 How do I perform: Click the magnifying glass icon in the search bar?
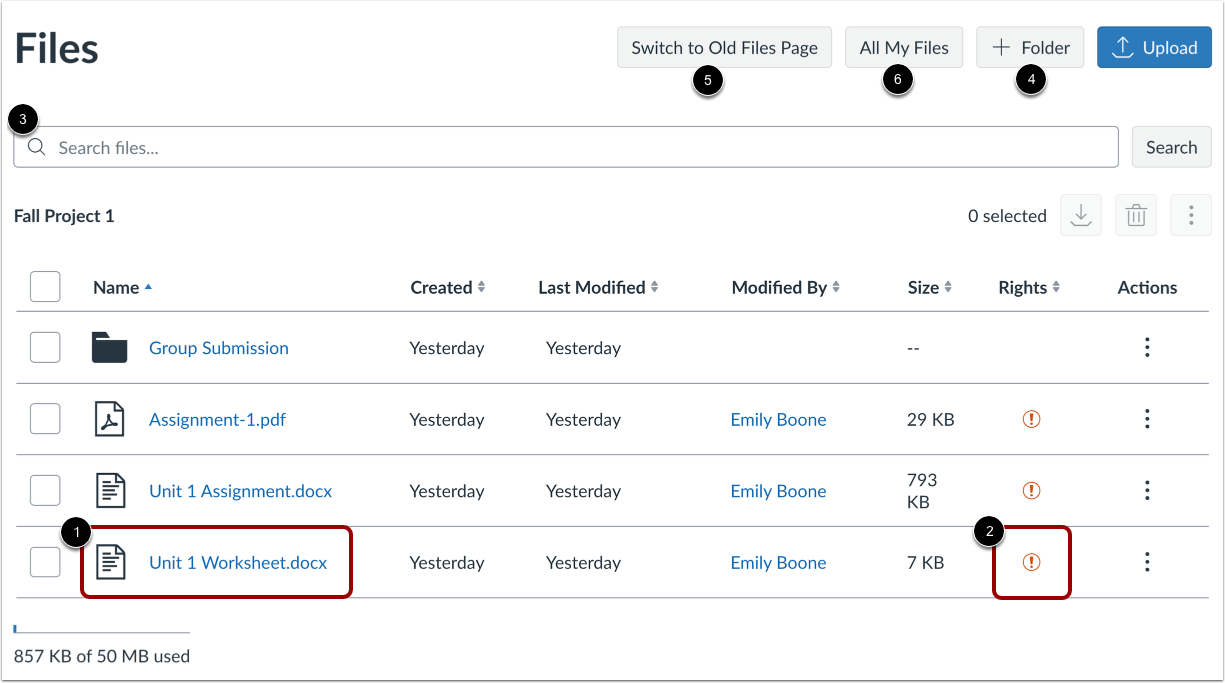point(36,146)
